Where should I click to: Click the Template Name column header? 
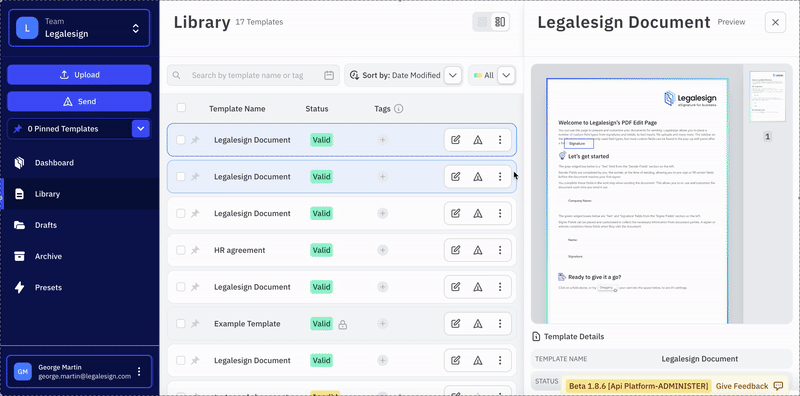click(x=237, y=109)
